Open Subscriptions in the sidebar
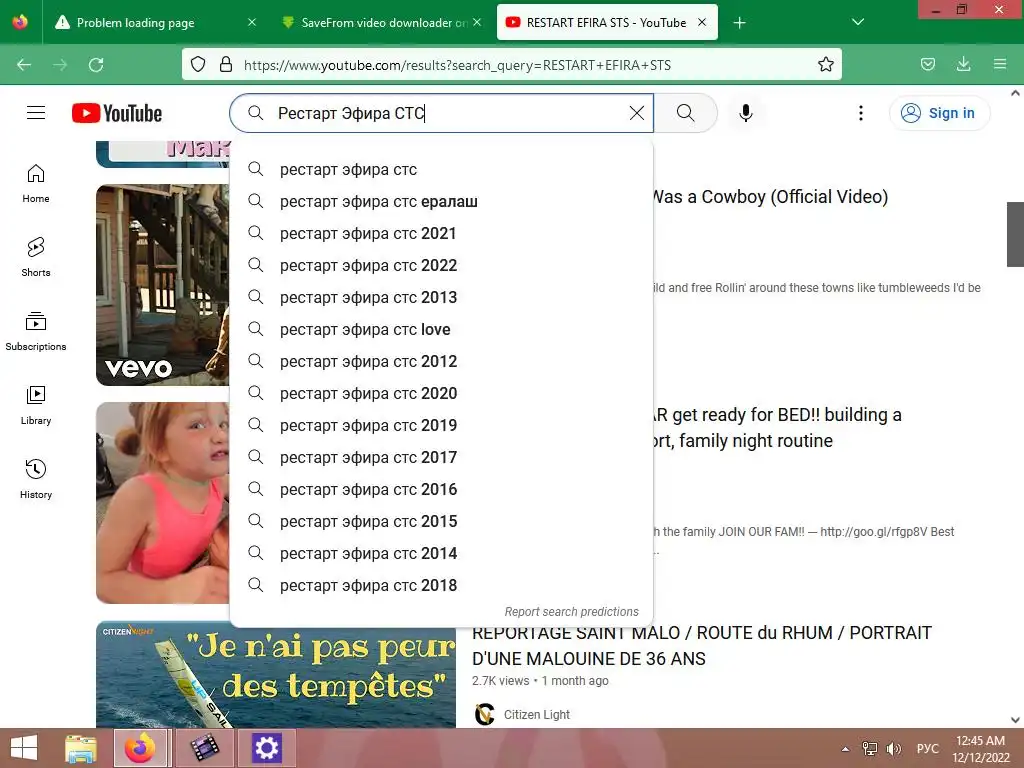 click(36, 331)
